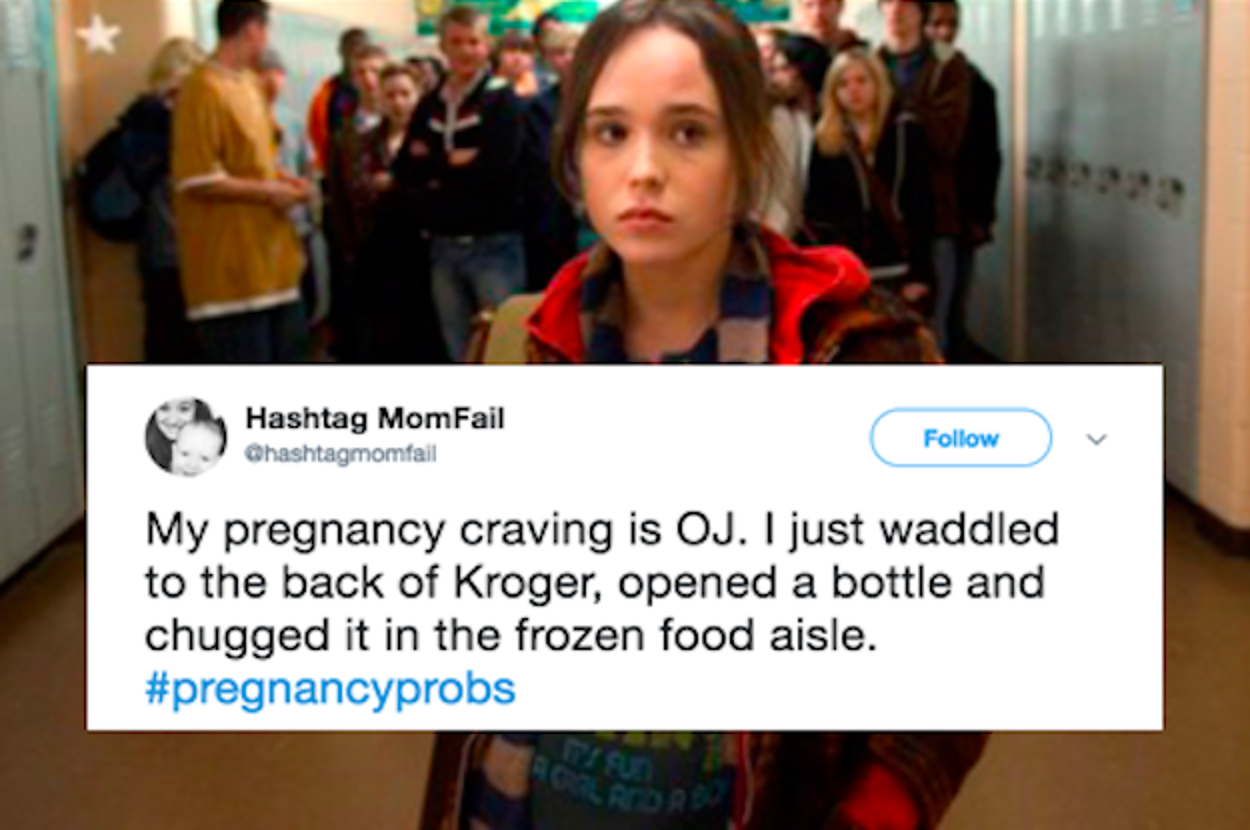
Task: Click the Hashtag MomFail display name
Action: click(375, 418)
